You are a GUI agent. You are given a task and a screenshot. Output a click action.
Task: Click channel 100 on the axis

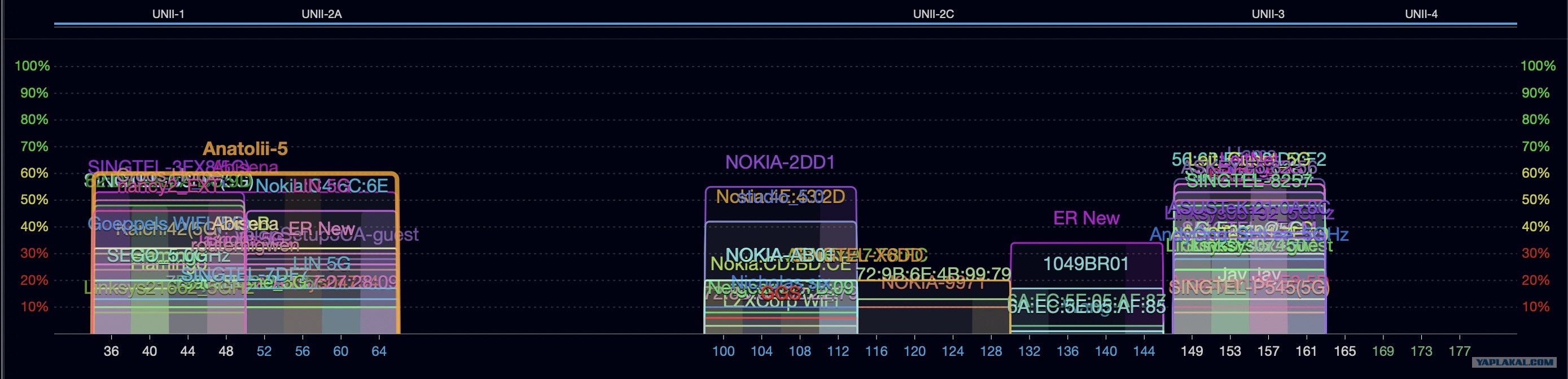click(x=723, y=351)
